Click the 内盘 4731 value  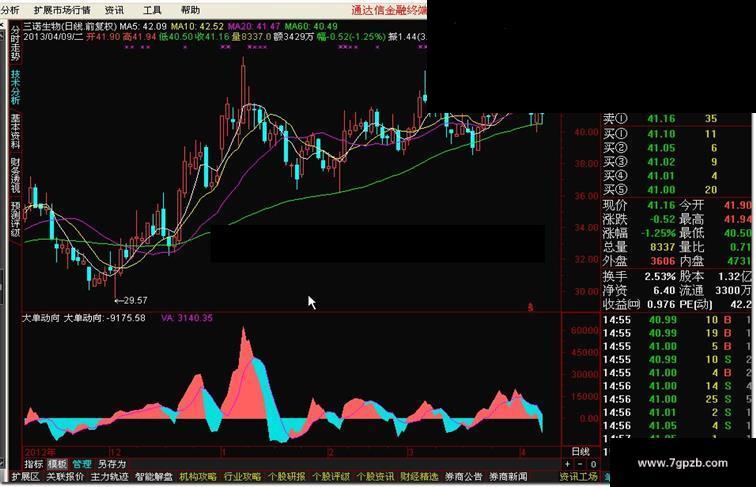click(x=738, y=261)
